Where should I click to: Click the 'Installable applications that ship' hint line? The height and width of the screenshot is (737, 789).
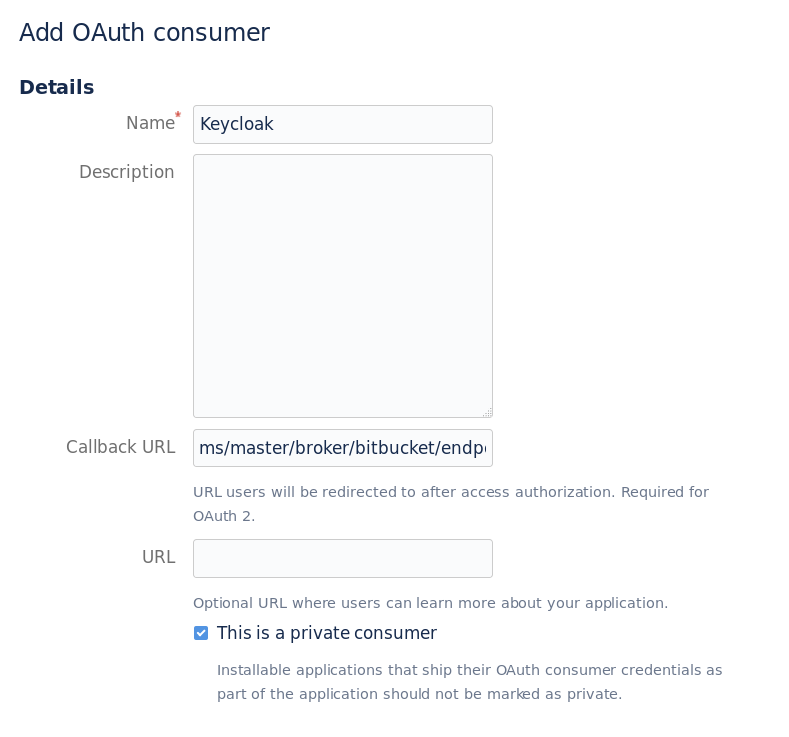469,670
